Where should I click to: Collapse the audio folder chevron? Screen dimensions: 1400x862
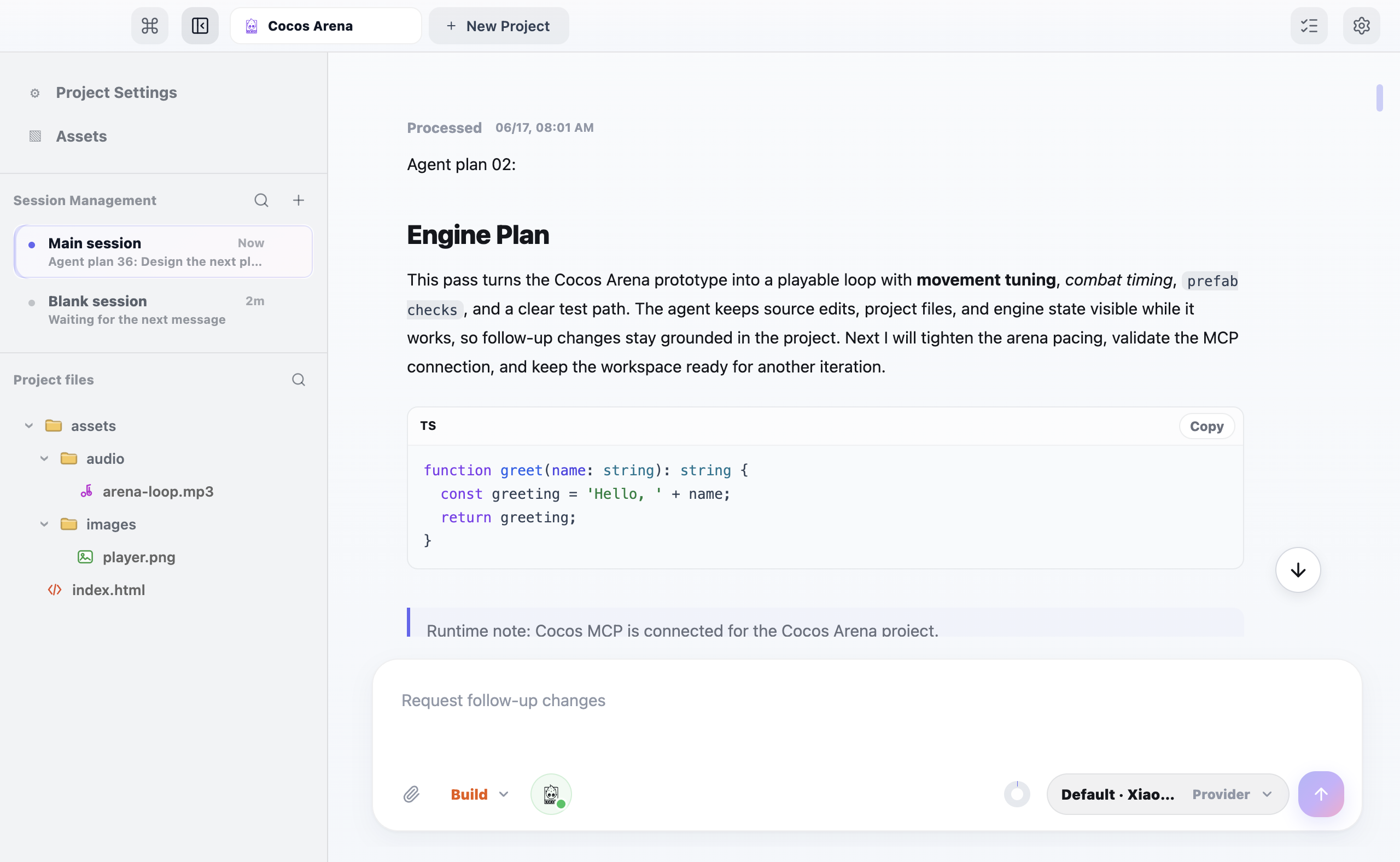point(44,458)
